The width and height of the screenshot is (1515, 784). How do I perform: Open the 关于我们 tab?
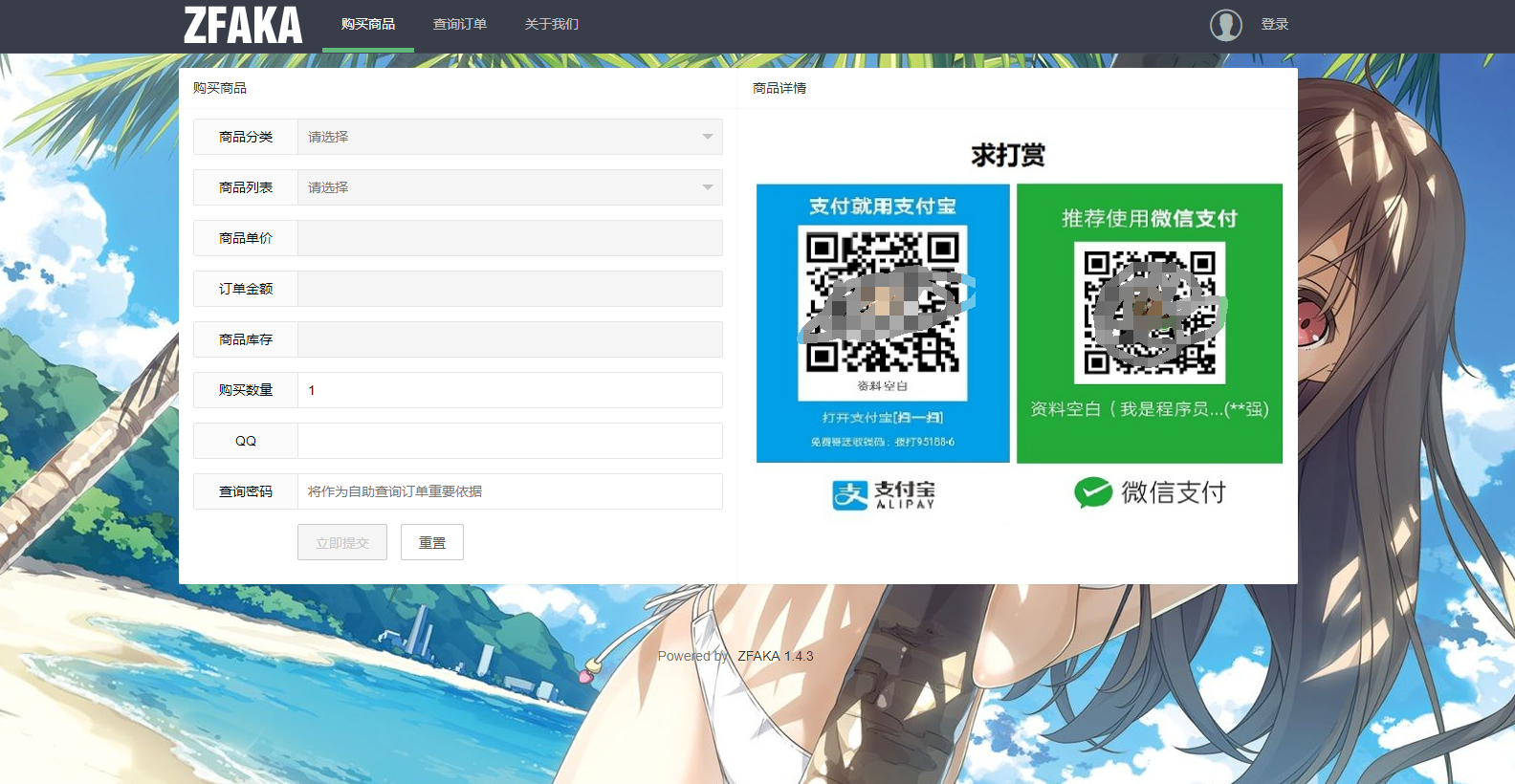[x=552, y=25]
